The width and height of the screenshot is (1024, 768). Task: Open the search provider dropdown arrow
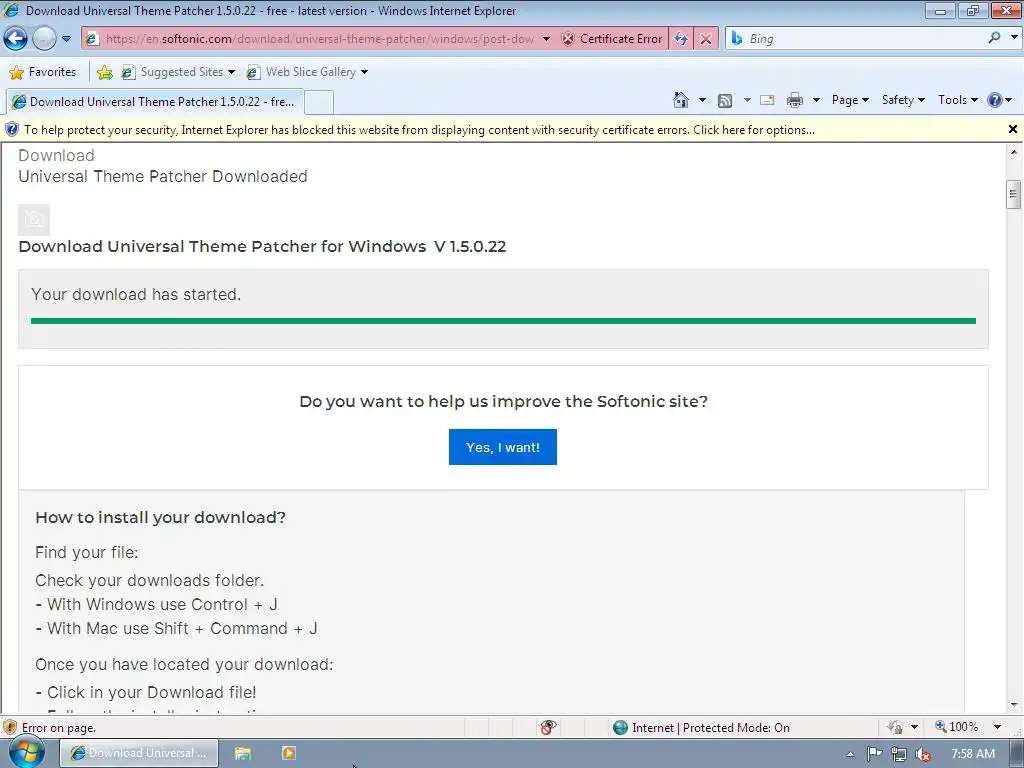click(1014, 38)
